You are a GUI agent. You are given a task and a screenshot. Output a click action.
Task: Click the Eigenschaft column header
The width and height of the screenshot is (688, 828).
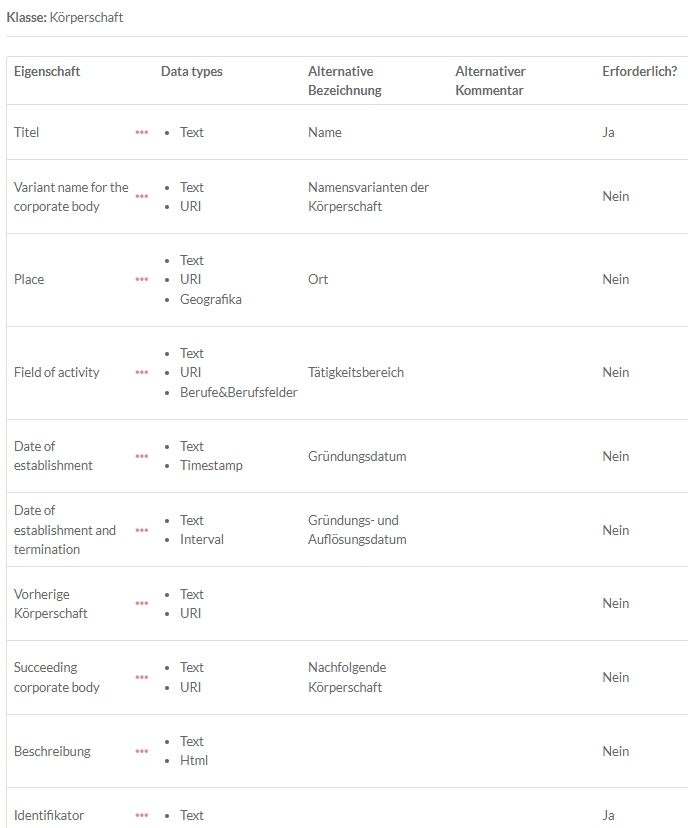(x=47, y=72)
